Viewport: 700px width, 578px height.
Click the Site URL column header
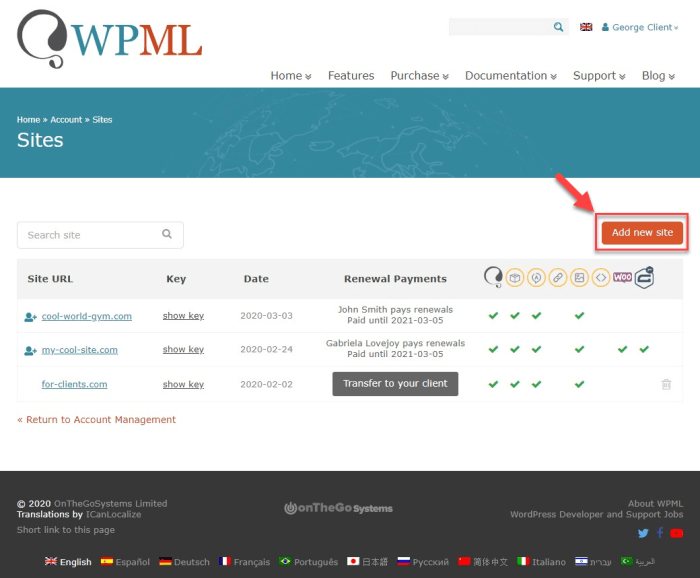coord(50,279)
